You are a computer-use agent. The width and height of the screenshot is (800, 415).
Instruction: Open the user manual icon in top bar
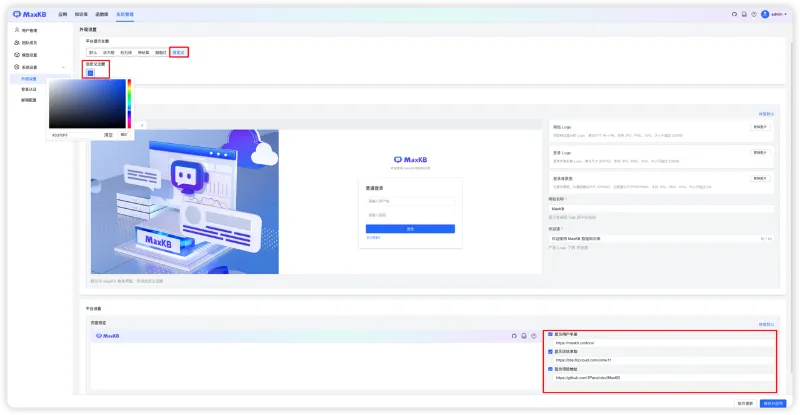point(744,14)
